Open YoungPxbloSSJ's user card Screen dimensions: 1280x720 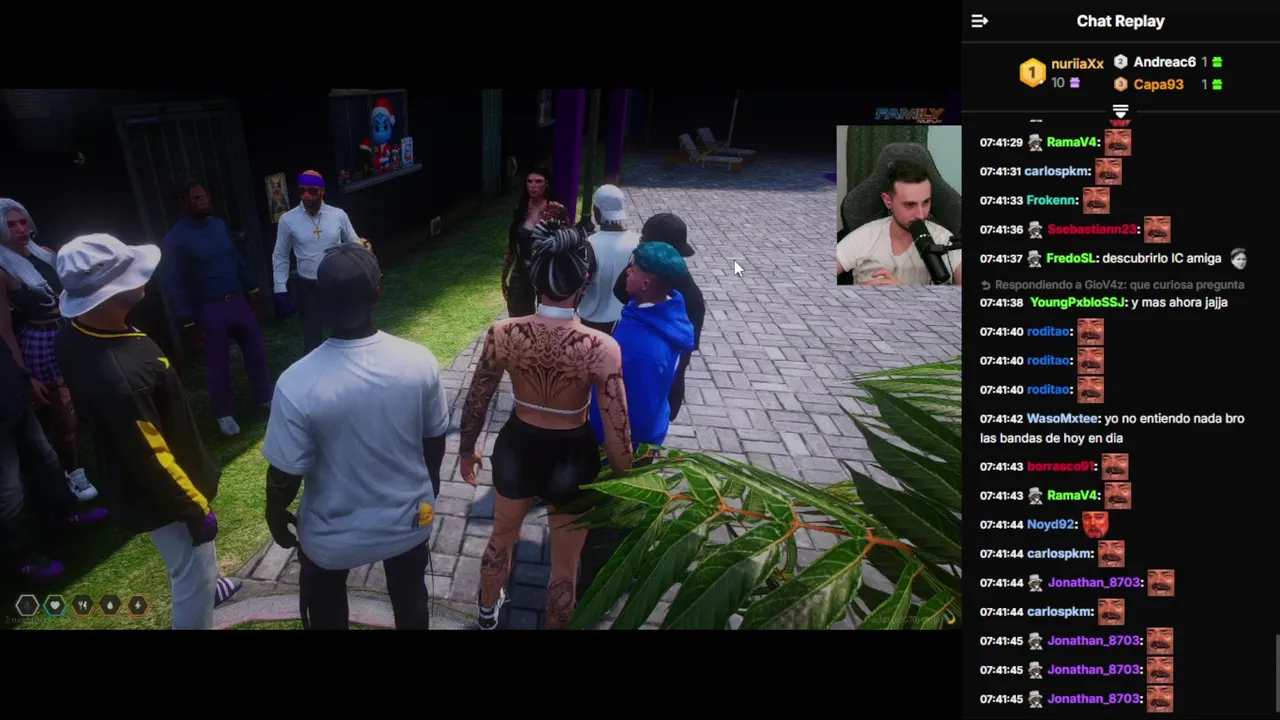coord(1078,302)
